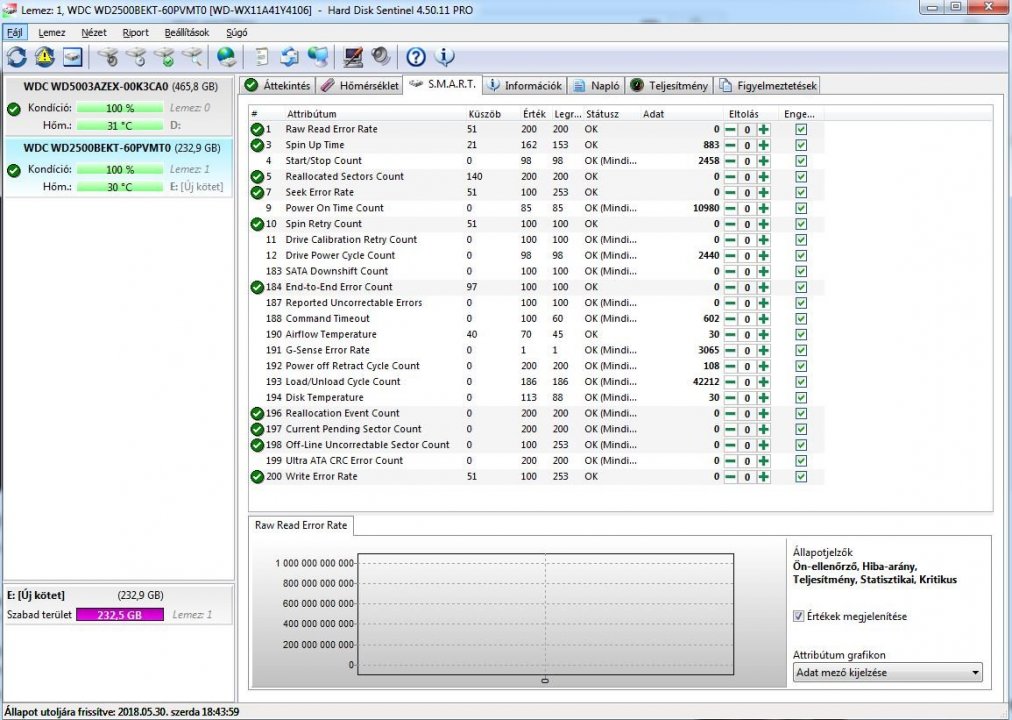1012x720 pixels.
Task: Click the refresh with warning triangle icon
Action: (x=45, y=57)
